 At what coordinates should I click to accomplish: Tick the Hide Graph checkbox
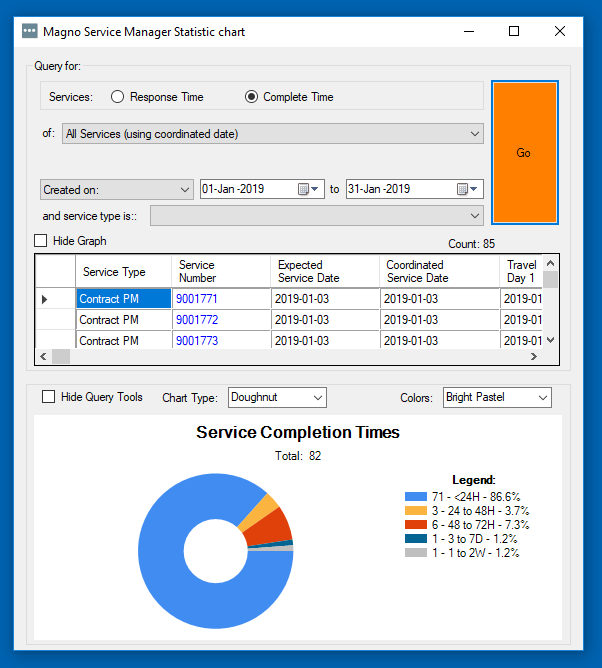tap(40, 241)
